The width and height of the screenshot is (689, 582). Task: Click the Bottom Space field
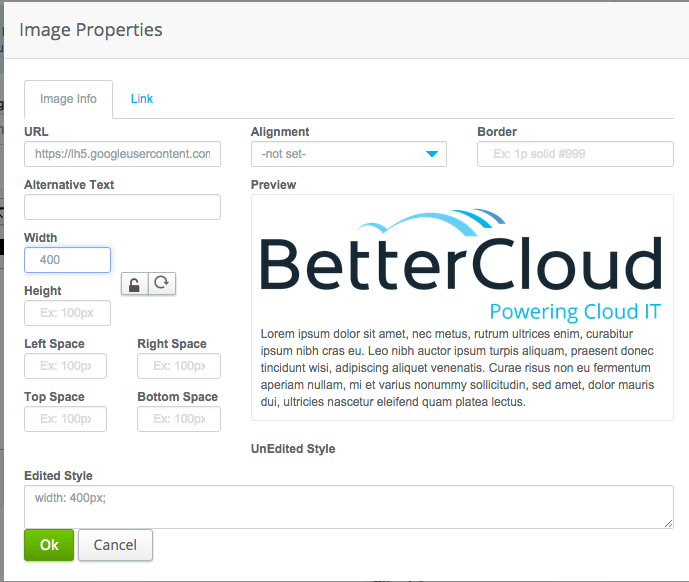tap(179, 419)
